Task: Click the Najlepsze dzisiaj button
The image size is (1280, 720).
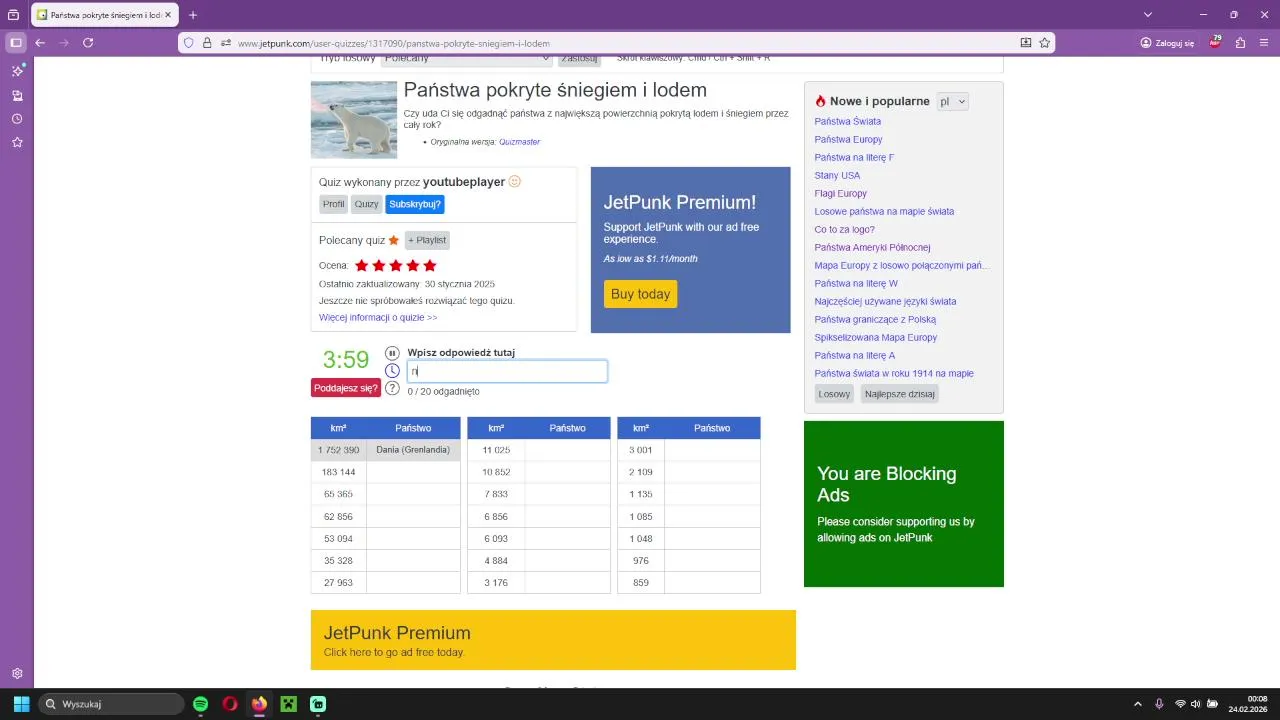Action: point(900,394)
